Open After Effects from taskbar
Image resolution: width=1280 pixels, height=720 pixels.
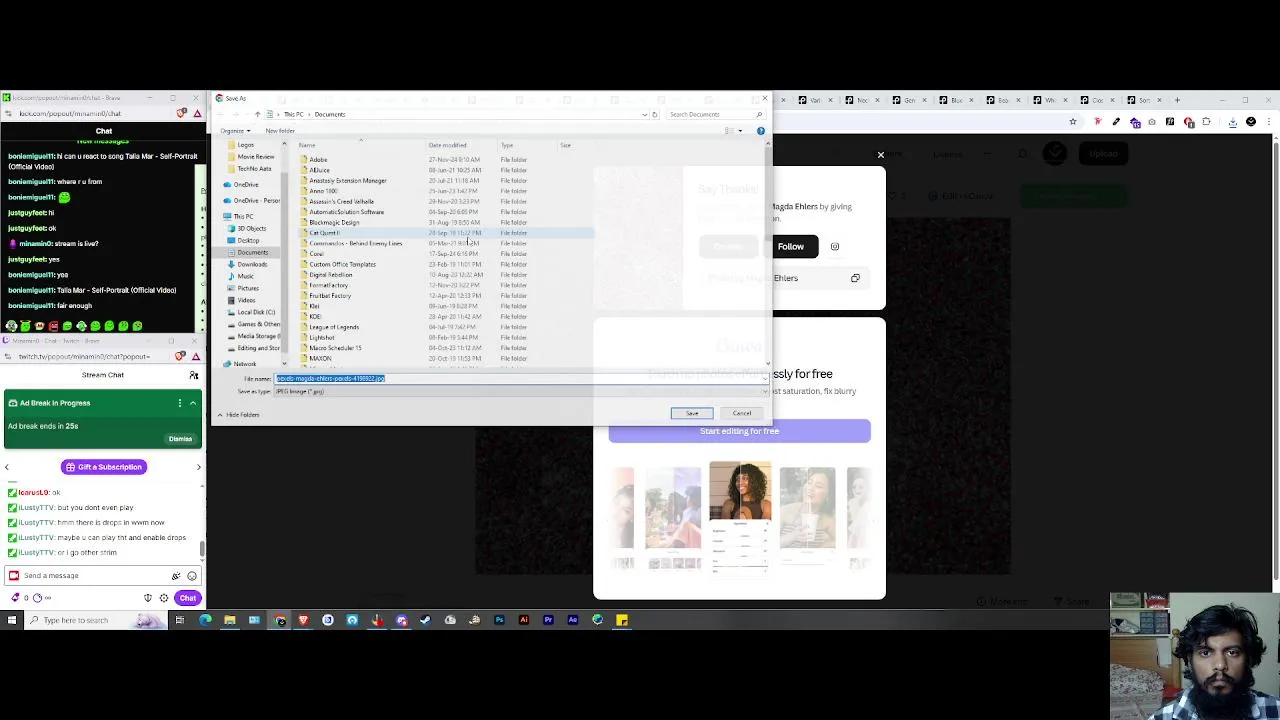pyautogui.click(x=572, y=620)
